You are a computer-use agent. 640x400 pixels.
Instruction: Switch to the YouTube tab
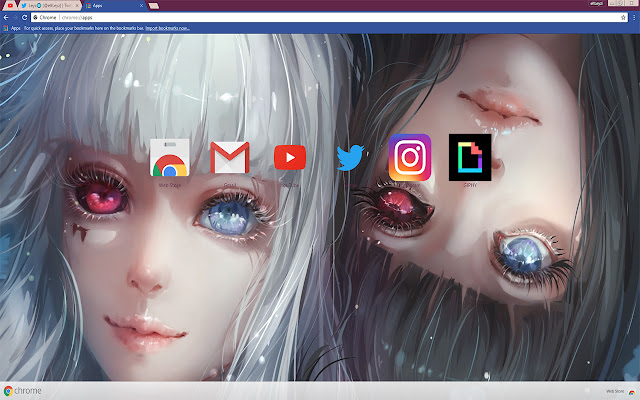10,6
